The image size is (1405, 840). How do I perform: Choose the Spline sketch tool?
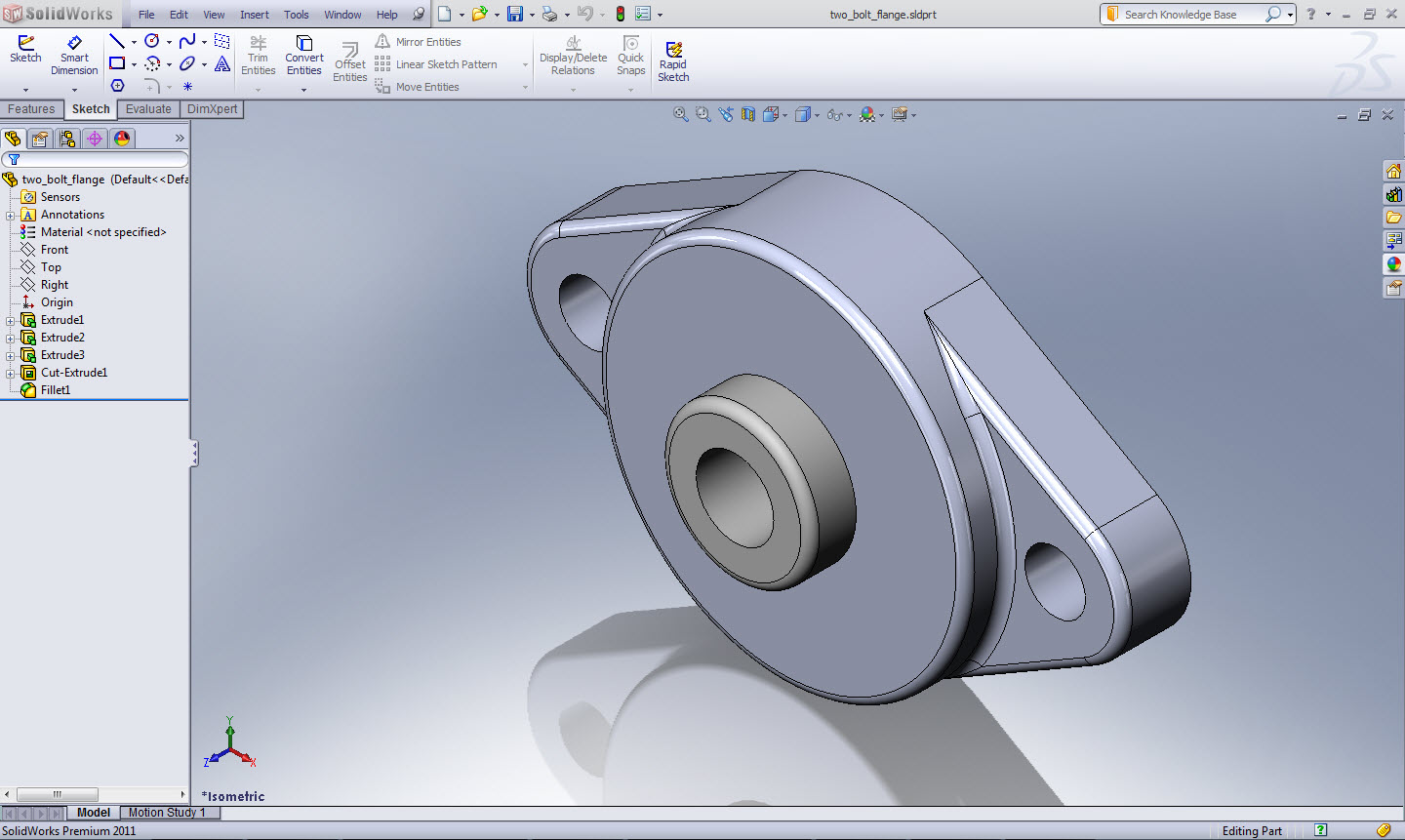tap(187, 41)
